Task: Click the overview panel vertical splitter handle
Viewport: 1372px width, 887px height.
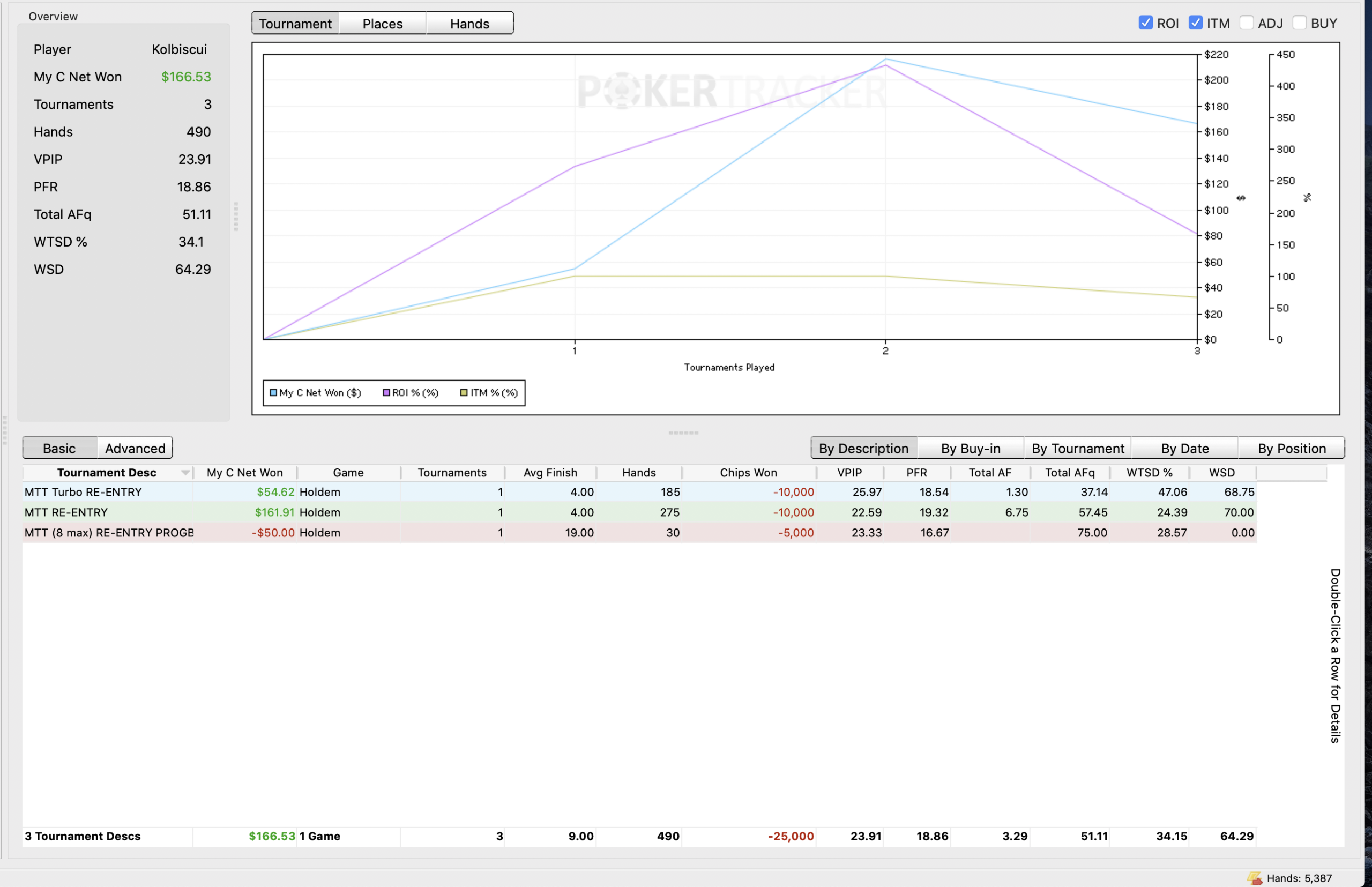Action: 236,217
